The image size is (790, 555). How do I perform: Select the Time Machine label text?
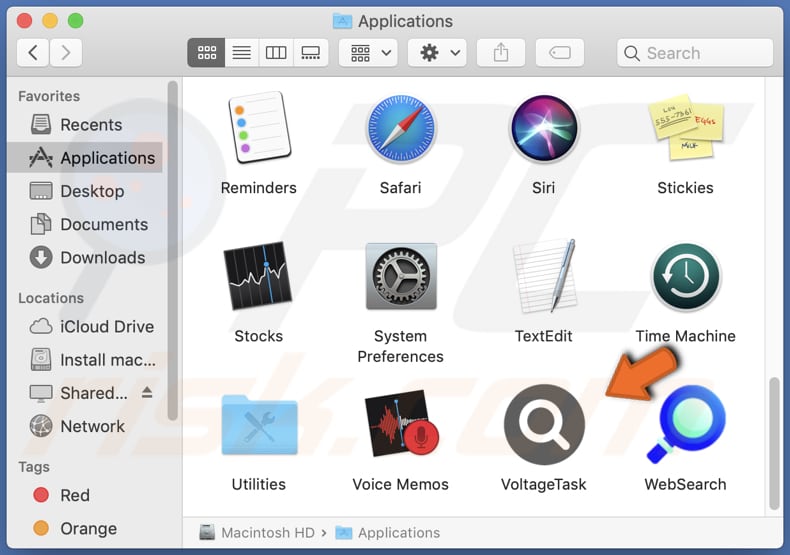pos(686,336)
